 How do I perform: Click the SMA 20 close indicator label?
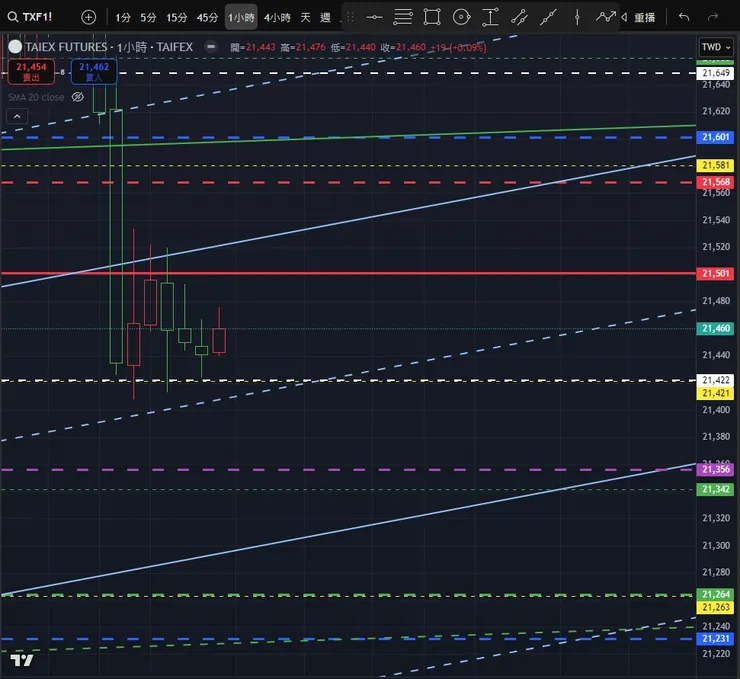point(36,97)
